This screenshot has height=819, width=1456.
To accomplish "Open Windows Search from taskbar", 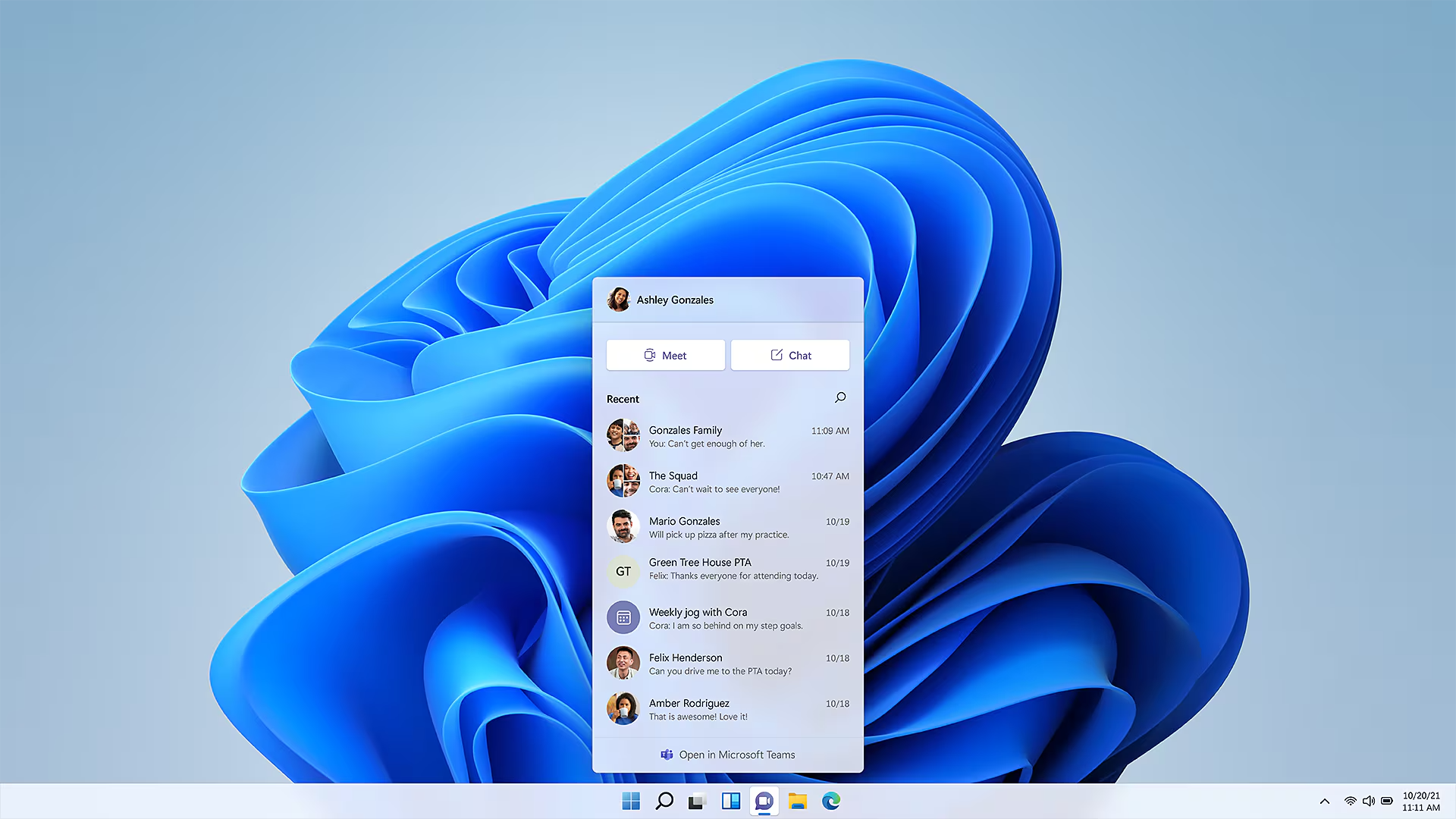I will (662, 800).
